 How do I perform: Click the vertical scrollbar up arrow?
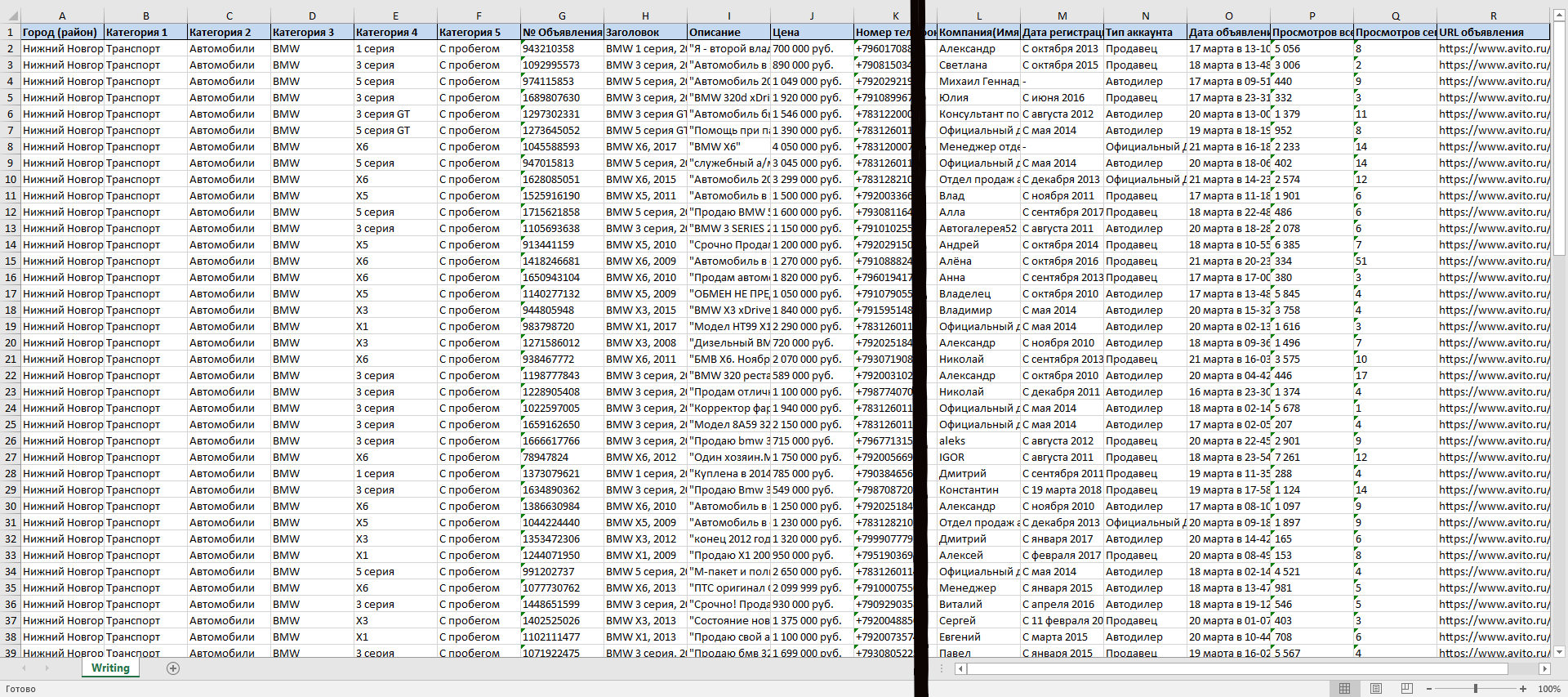(x=1559, y=14)
